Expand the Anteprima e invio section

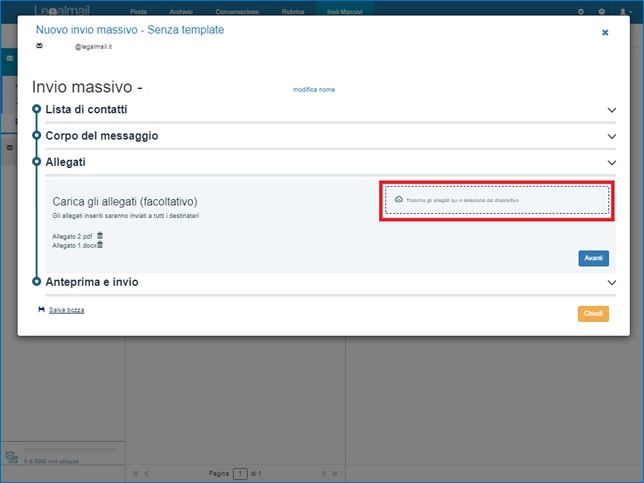pyautogui.click(x=611, y=283)
